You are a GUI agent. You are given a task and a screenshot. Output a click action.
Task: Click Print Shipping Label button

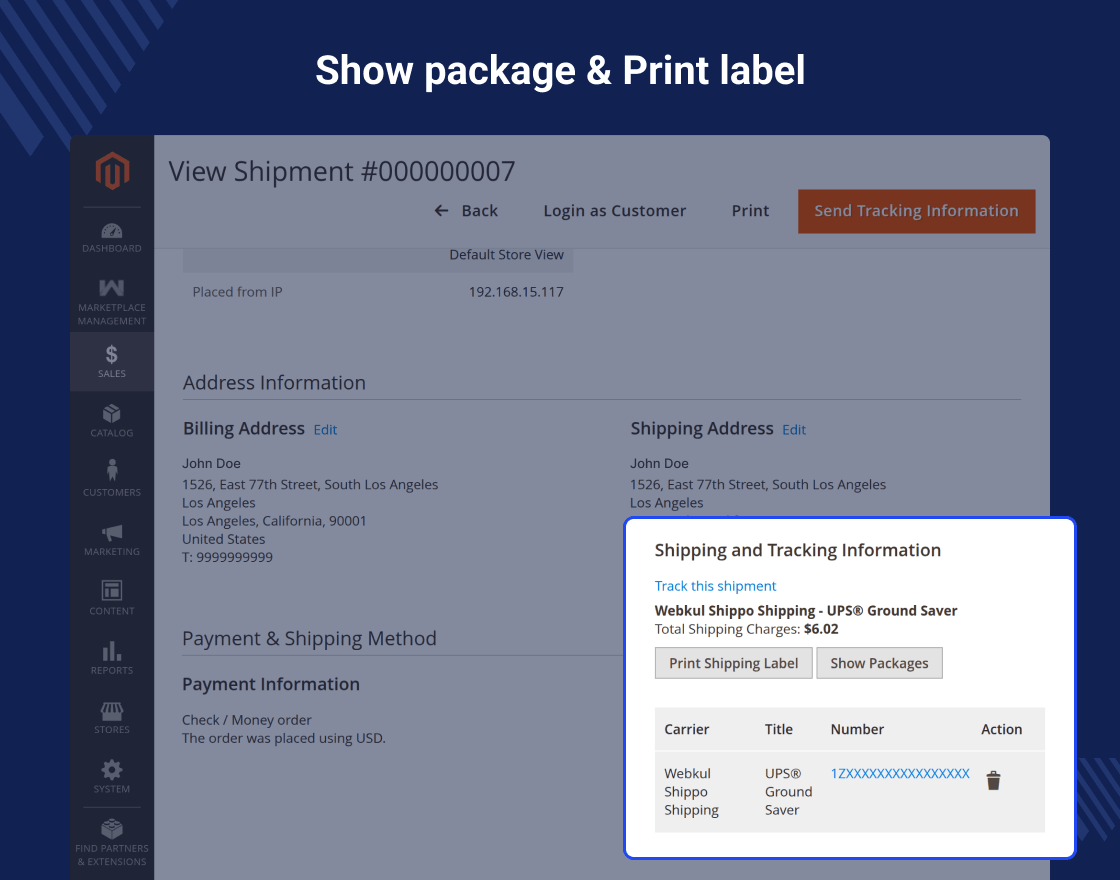click(x=734, y=663)
